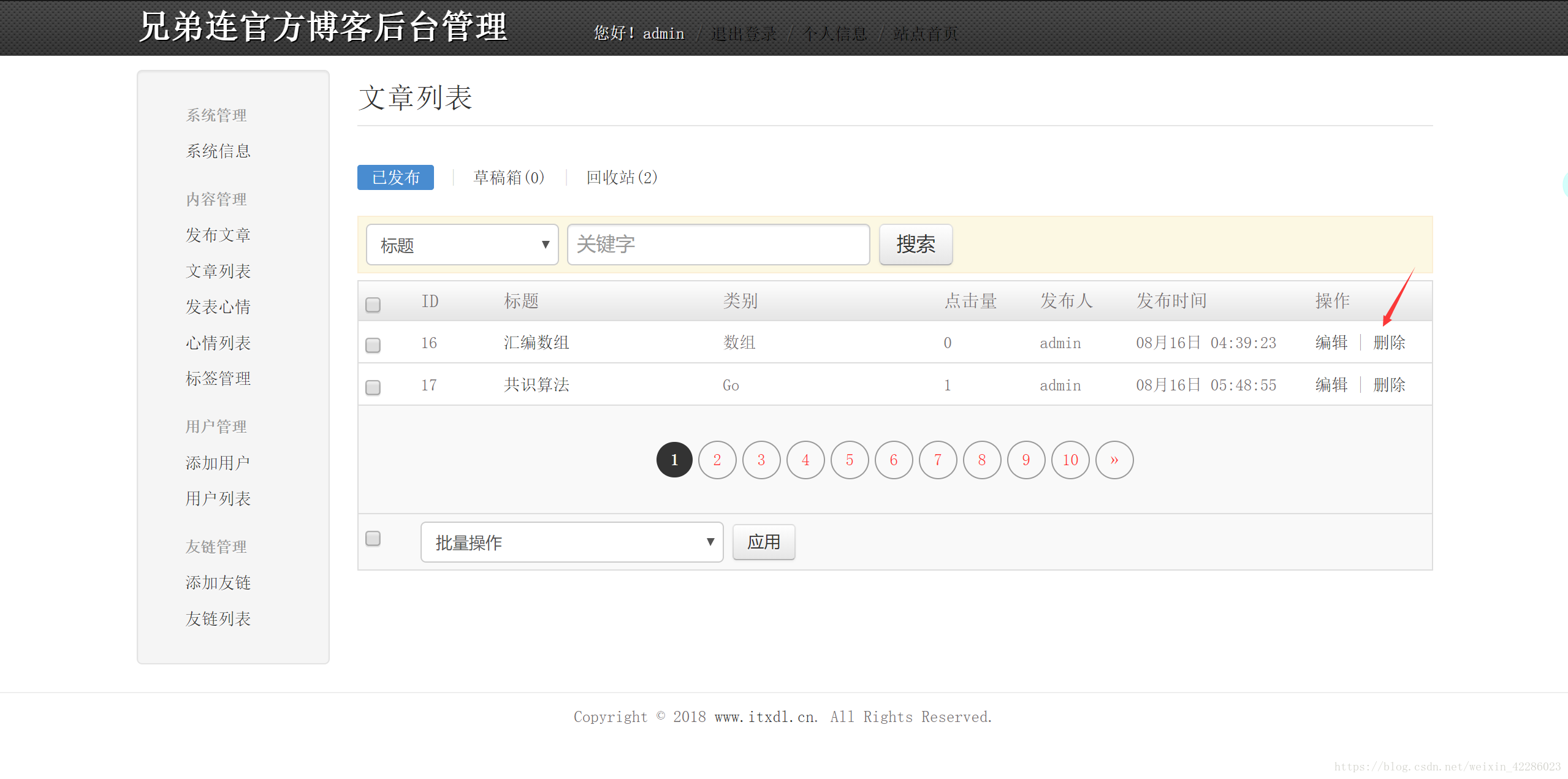Image resolution: width=1568 pixels, height=779 pixels.
Task: Click the 数组 category cell
Action: point(739,343)
